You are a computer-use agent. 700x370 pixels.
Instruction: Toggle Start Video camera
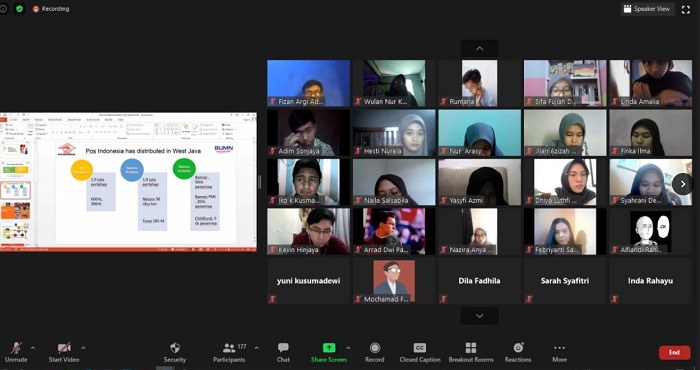[x=64, y=348]
